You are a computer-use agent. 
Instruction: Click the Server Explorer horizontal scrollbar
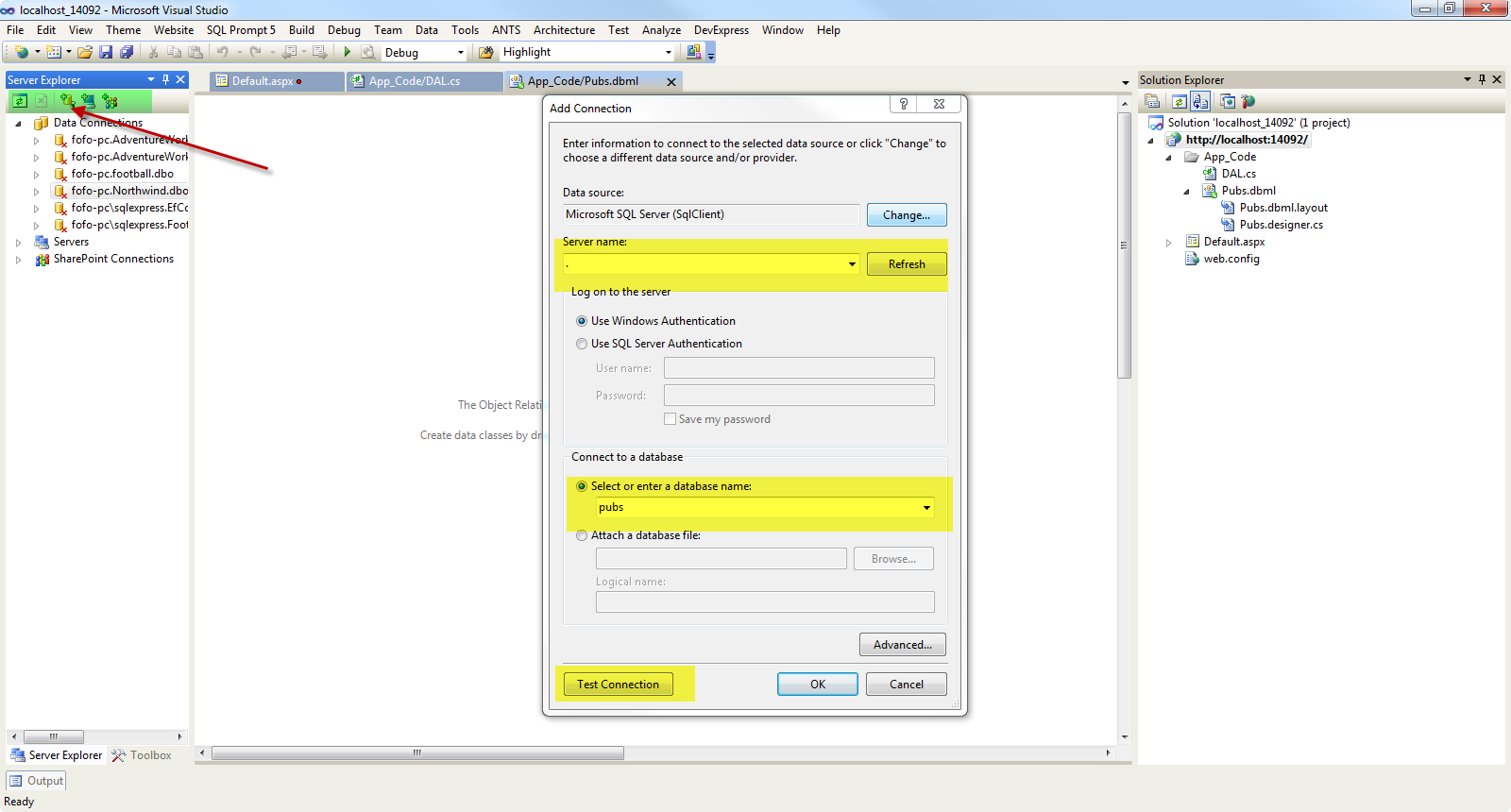coord(54,736)
